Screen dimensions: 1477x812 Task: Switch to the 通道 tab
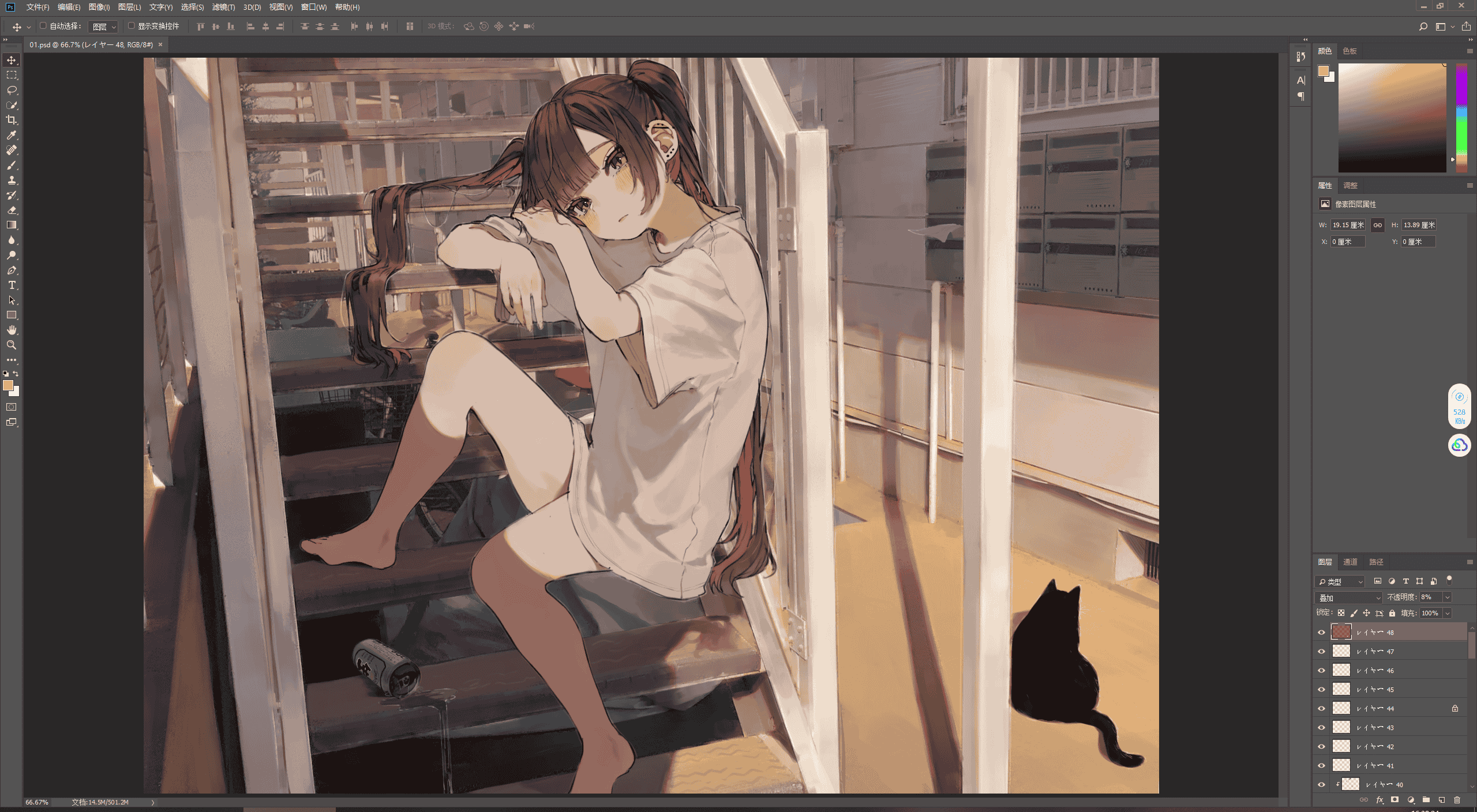pyautogui.click(x=1350, y=562)
